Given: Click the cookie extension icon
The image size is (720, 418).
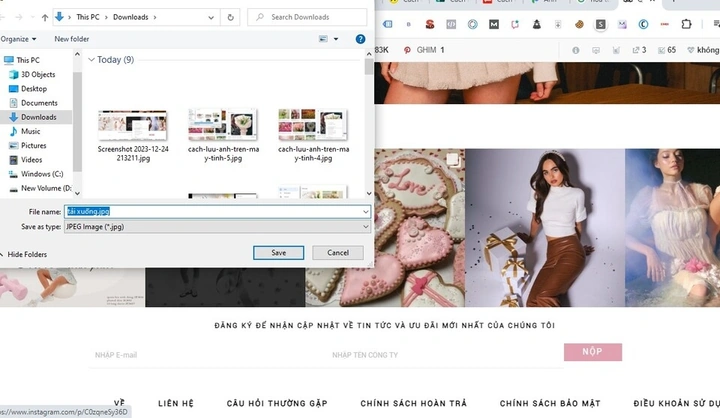Looking at the screenshot, I should tap(579, 24).
